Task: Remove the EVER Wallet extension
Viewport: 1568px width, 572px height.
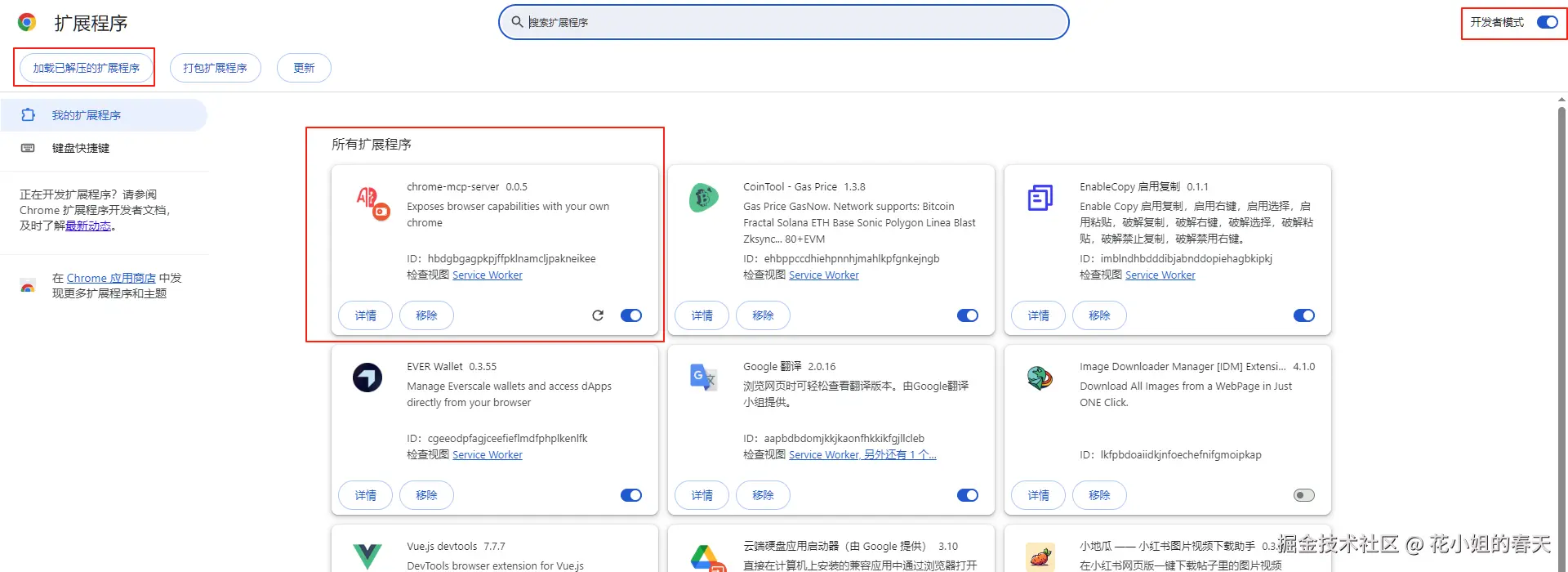Action: point(426,495)
